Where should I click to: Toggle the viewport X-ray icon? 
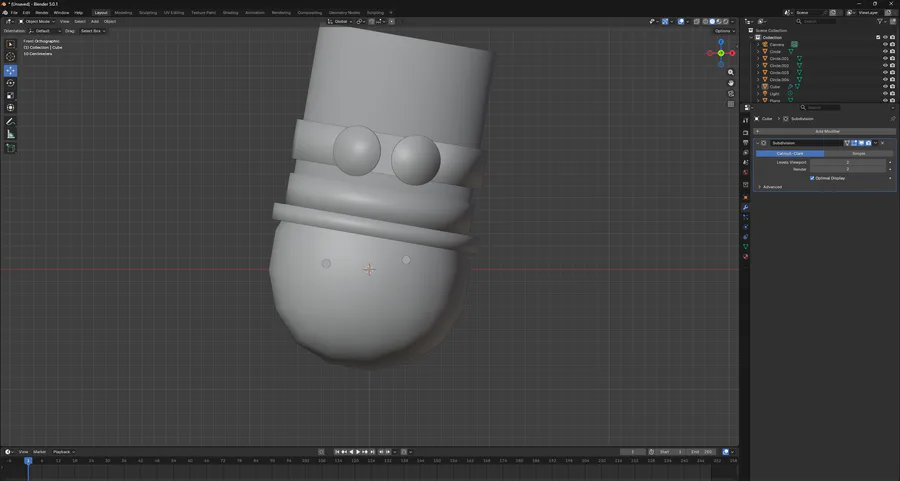pyautogui.click(x=696, y=21)
